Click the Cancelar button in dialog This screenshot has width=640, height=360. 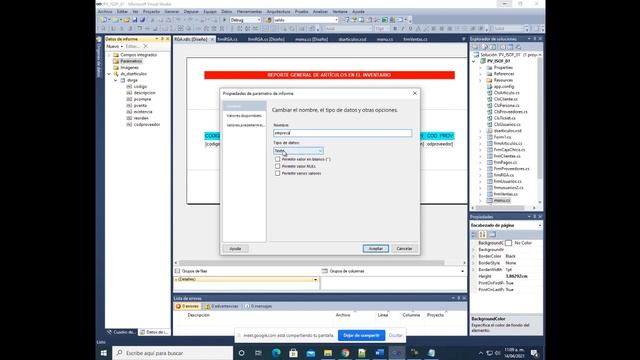click(404, 249)
